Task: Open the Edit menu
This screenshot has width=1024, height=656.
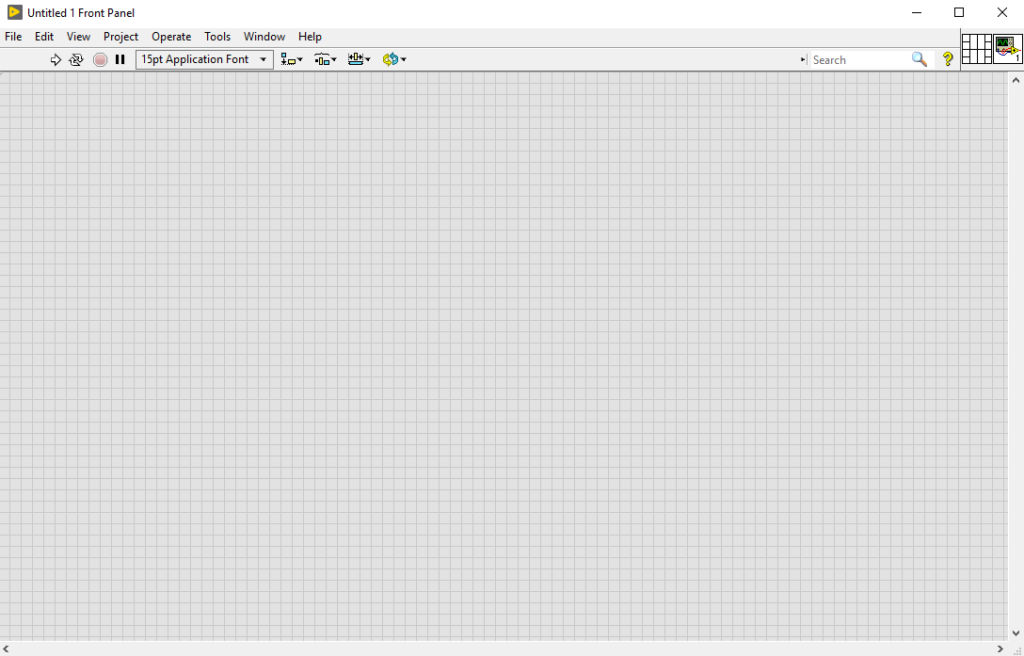Action: point(44,37)
